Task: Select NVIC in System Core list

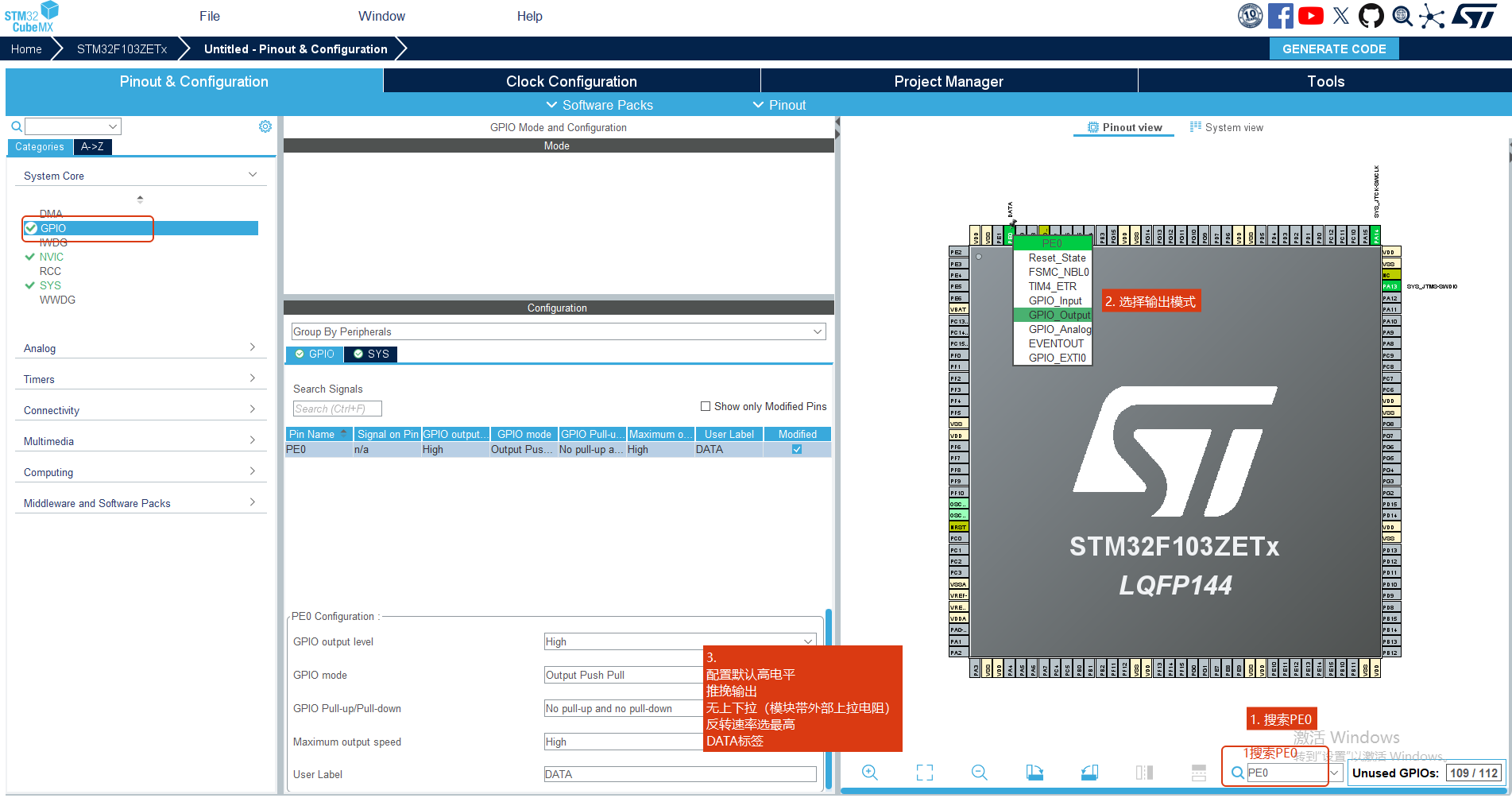Action: pyautogui.click(x=52, y=257)
